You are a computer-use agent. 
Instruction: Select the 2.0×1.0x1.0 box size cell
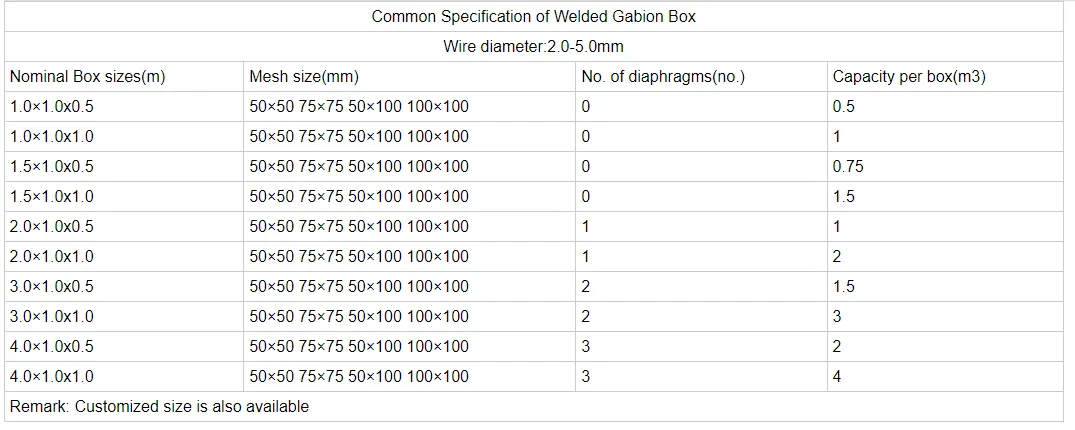click(124, 256)
